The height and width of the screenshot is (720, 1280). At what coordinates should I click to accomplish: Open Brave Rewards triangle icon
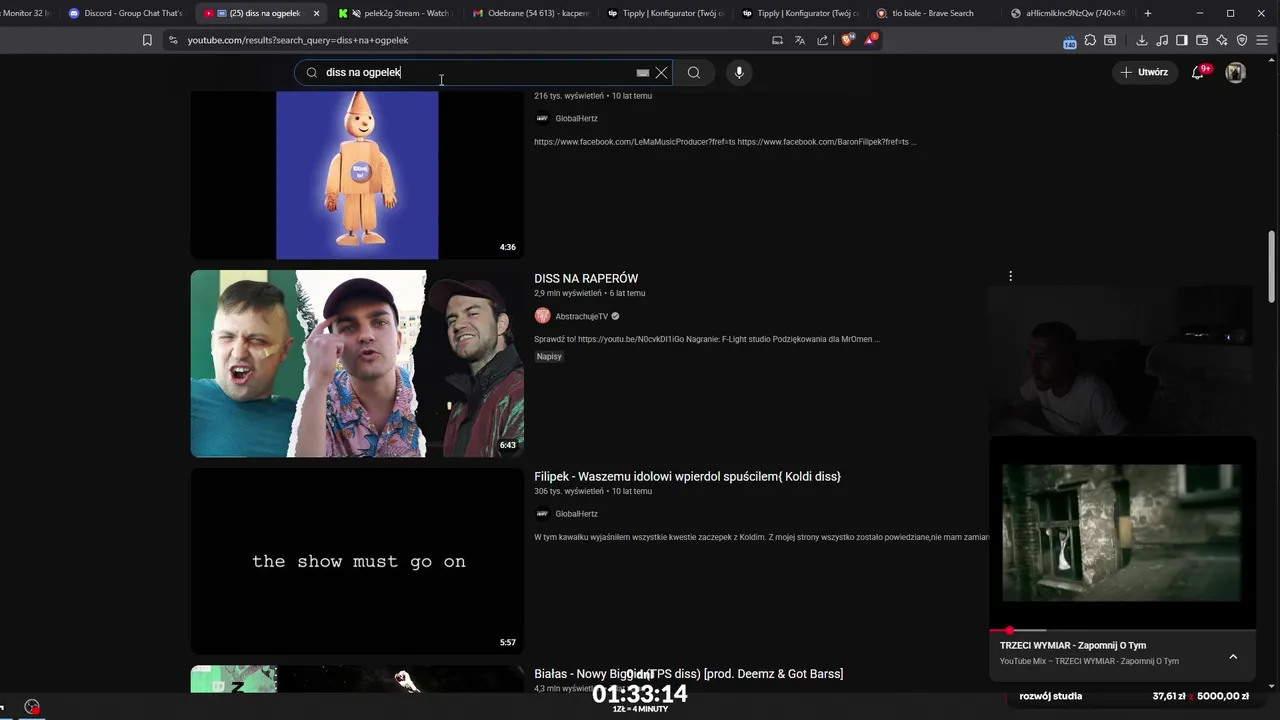point(870,40)
